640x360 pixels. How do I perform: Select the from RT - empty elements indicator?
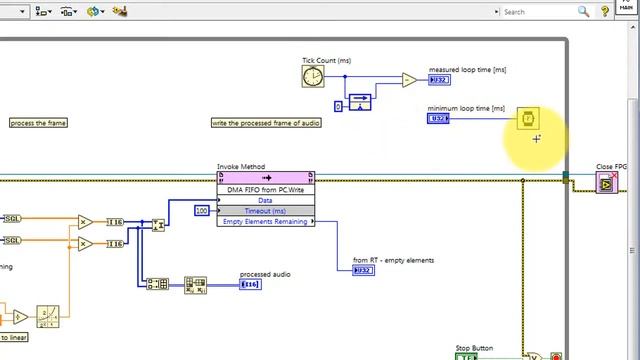tap(363, 270)
